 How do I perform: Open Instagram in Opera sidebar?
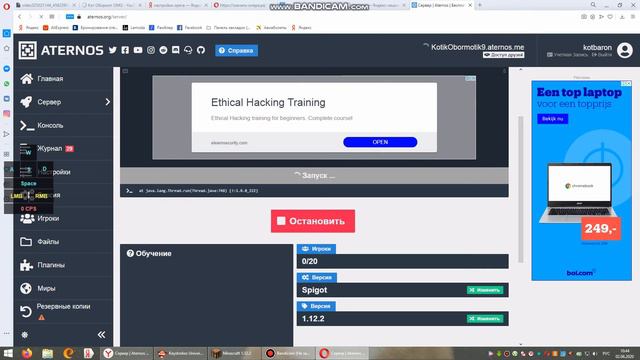(x=7, y=114)
